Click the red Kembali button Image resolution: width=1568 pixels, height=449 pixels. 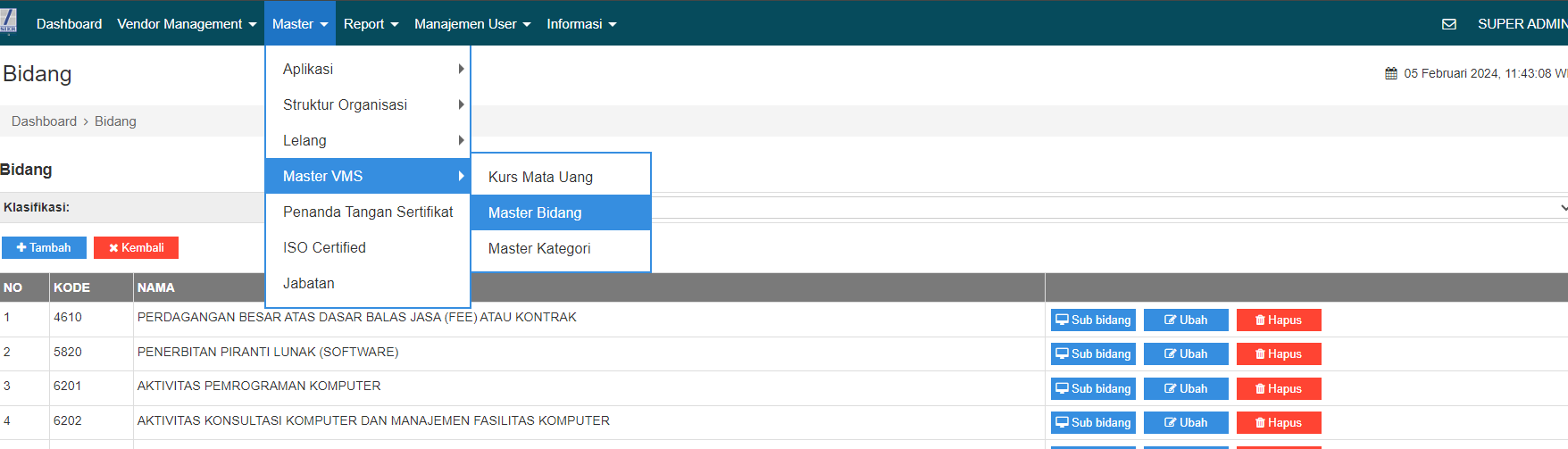[x=136, y=248]
